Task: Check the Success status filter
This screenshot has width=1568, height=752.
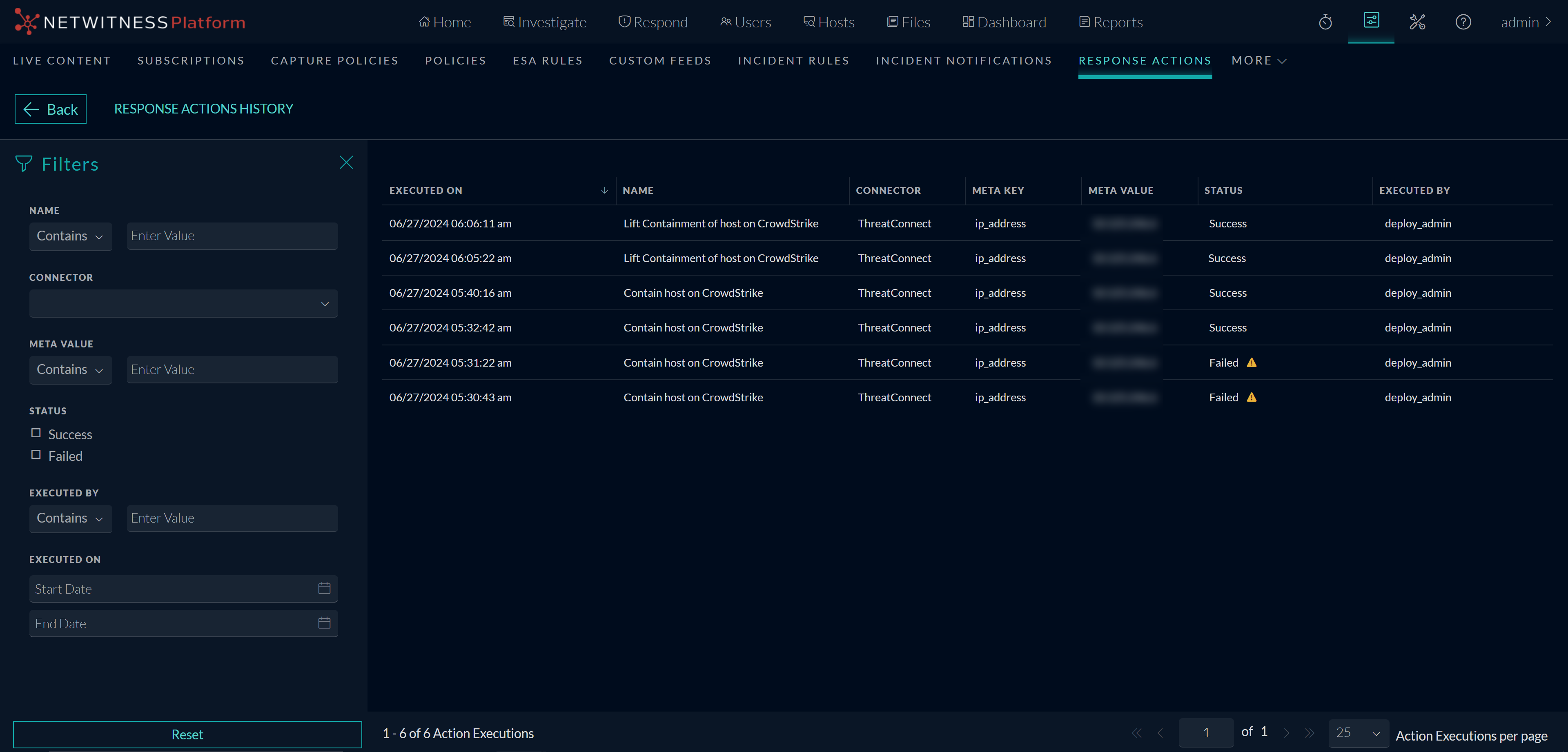Action: pos(36,433)
